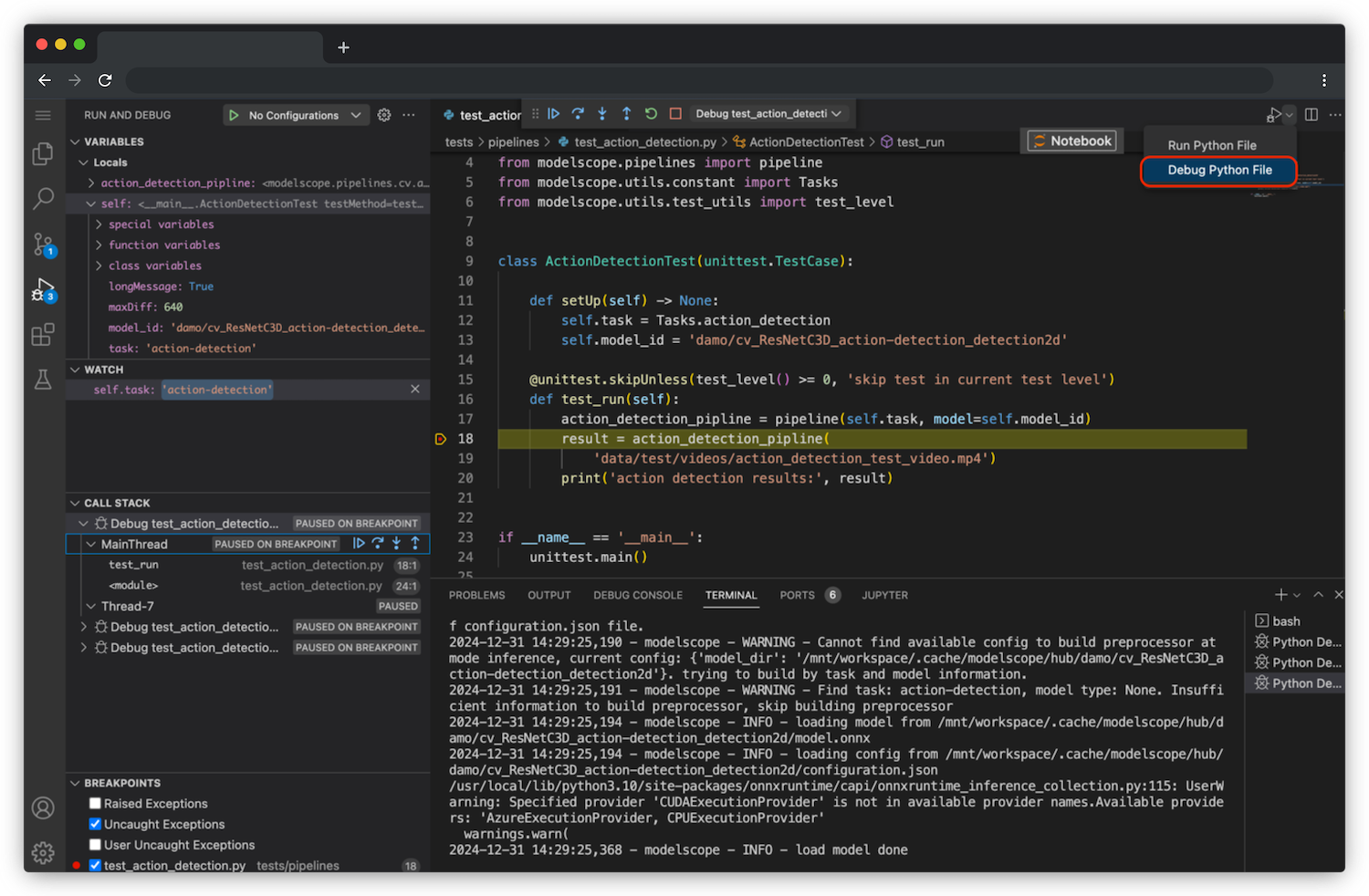Viewport: 1369px width, 896px height.
Task: Open the file in Notebook view
Action: pyautogui.click(x=1071, y=141)
